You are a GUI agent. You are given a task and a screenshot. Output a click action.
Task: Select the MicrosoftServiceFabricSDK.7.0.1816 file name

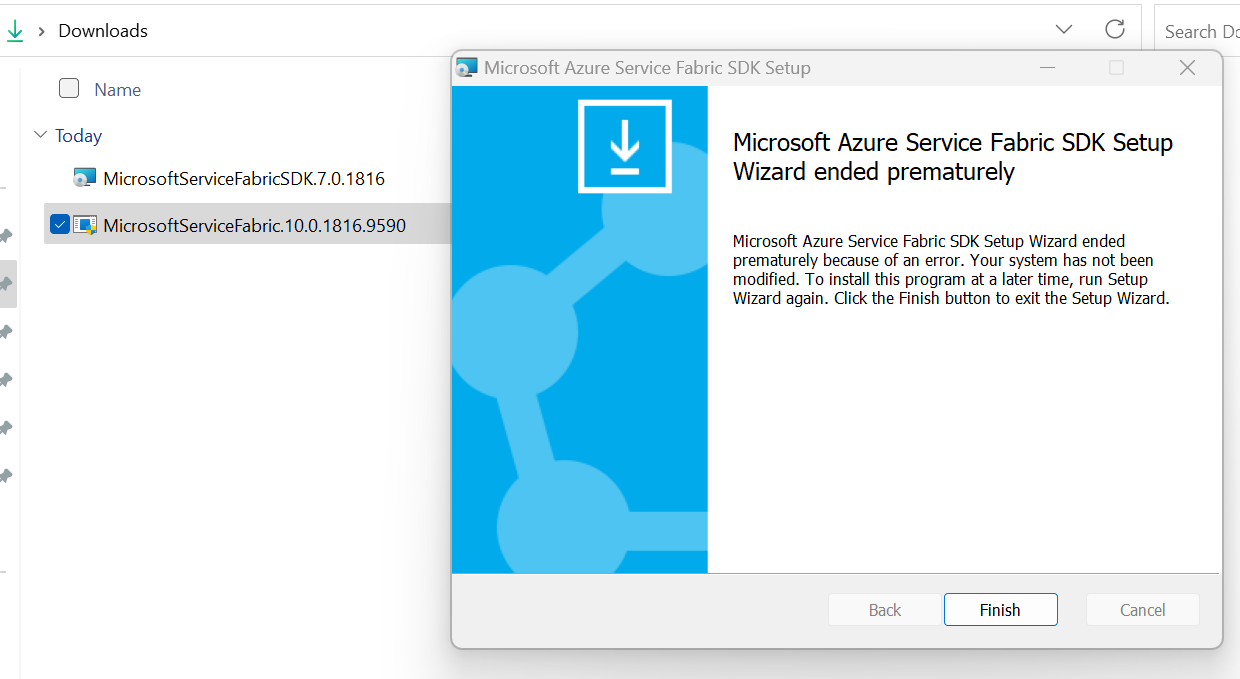coord(244,179)
